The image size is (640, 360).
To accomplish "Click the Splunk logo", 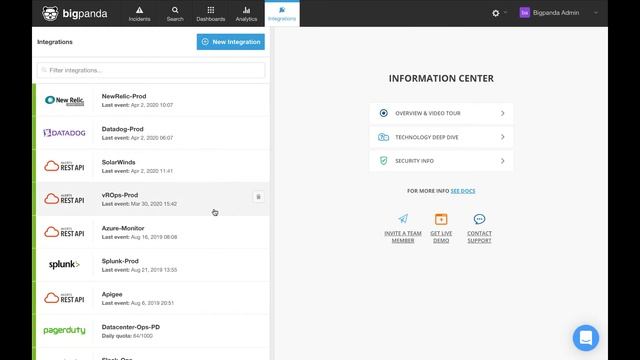I will tap(64, 264).
